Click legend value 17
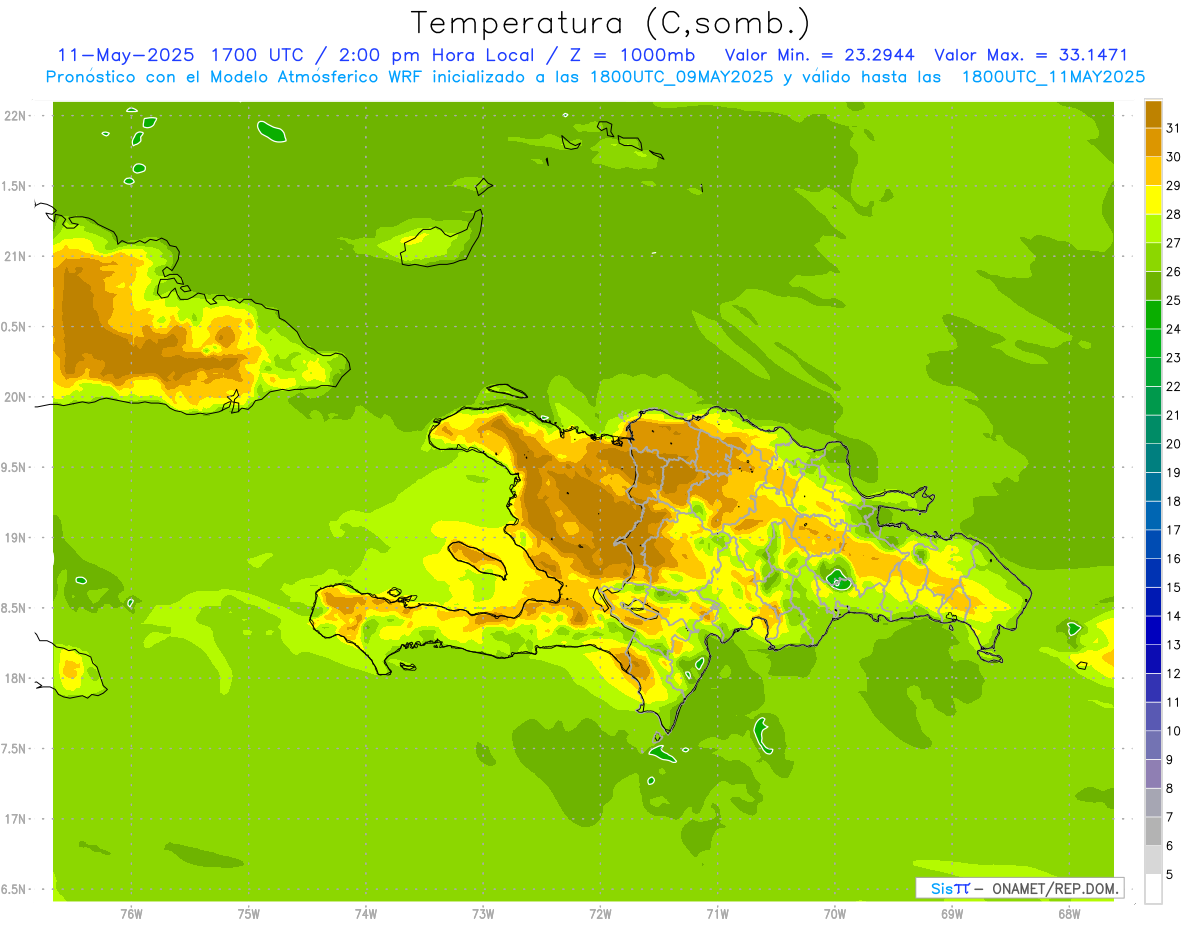The width and height of the screenshot is (1200, 927). [x=1174, y=530]
